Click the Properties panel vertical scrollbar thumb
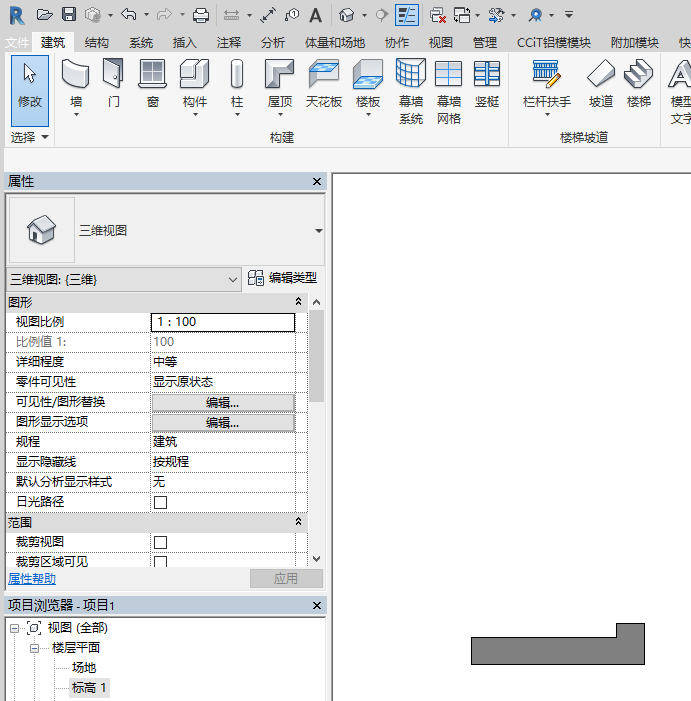 (x=316, y=356)
